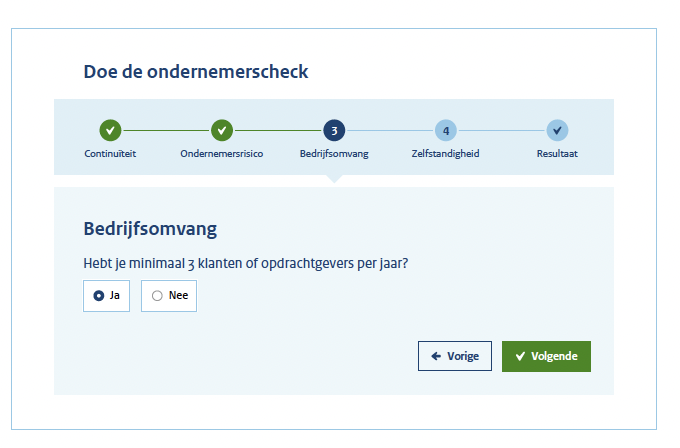Open the Continuïteit step label

[110, 154]
